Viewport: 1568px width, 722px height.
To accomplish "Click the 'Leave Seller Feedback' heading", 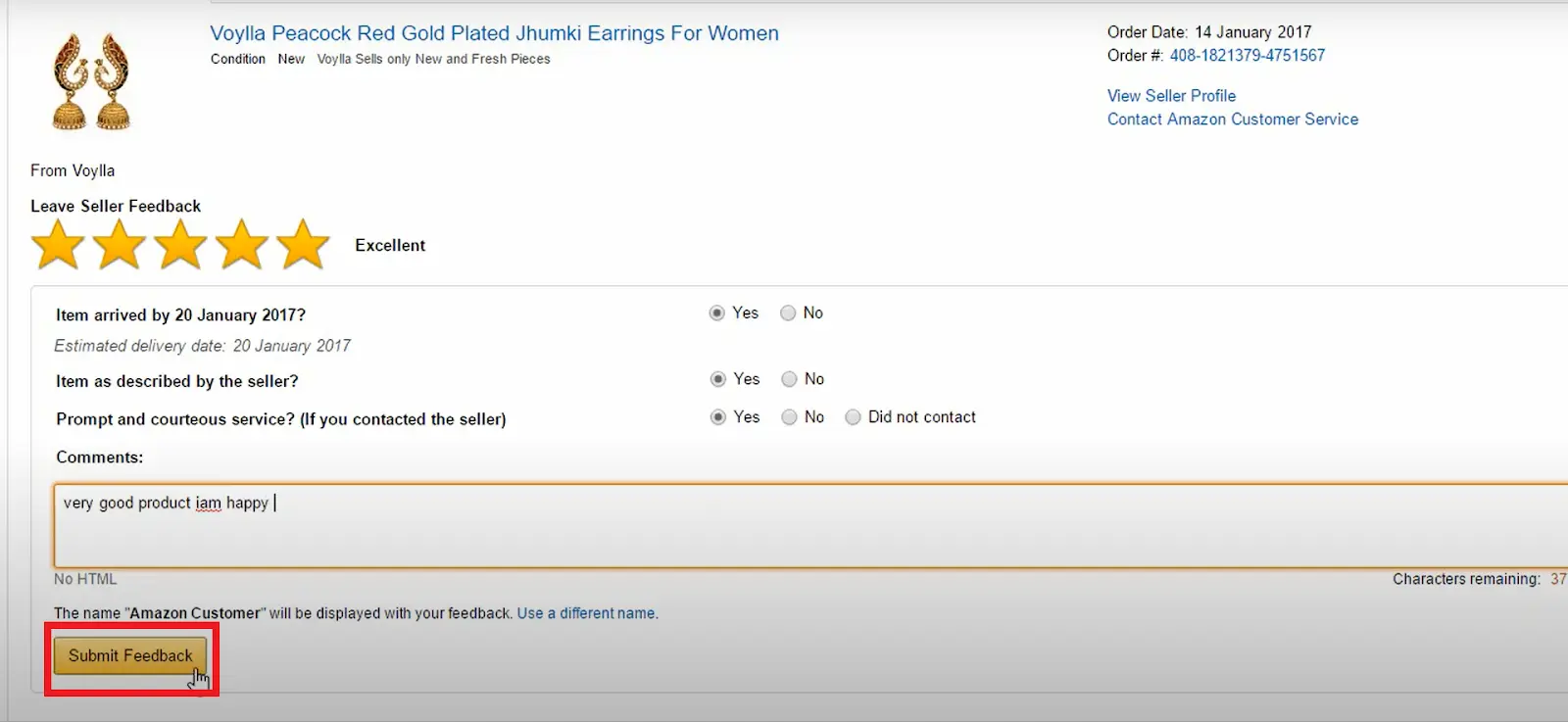I will pyautogui.click(x=116, y=206).
